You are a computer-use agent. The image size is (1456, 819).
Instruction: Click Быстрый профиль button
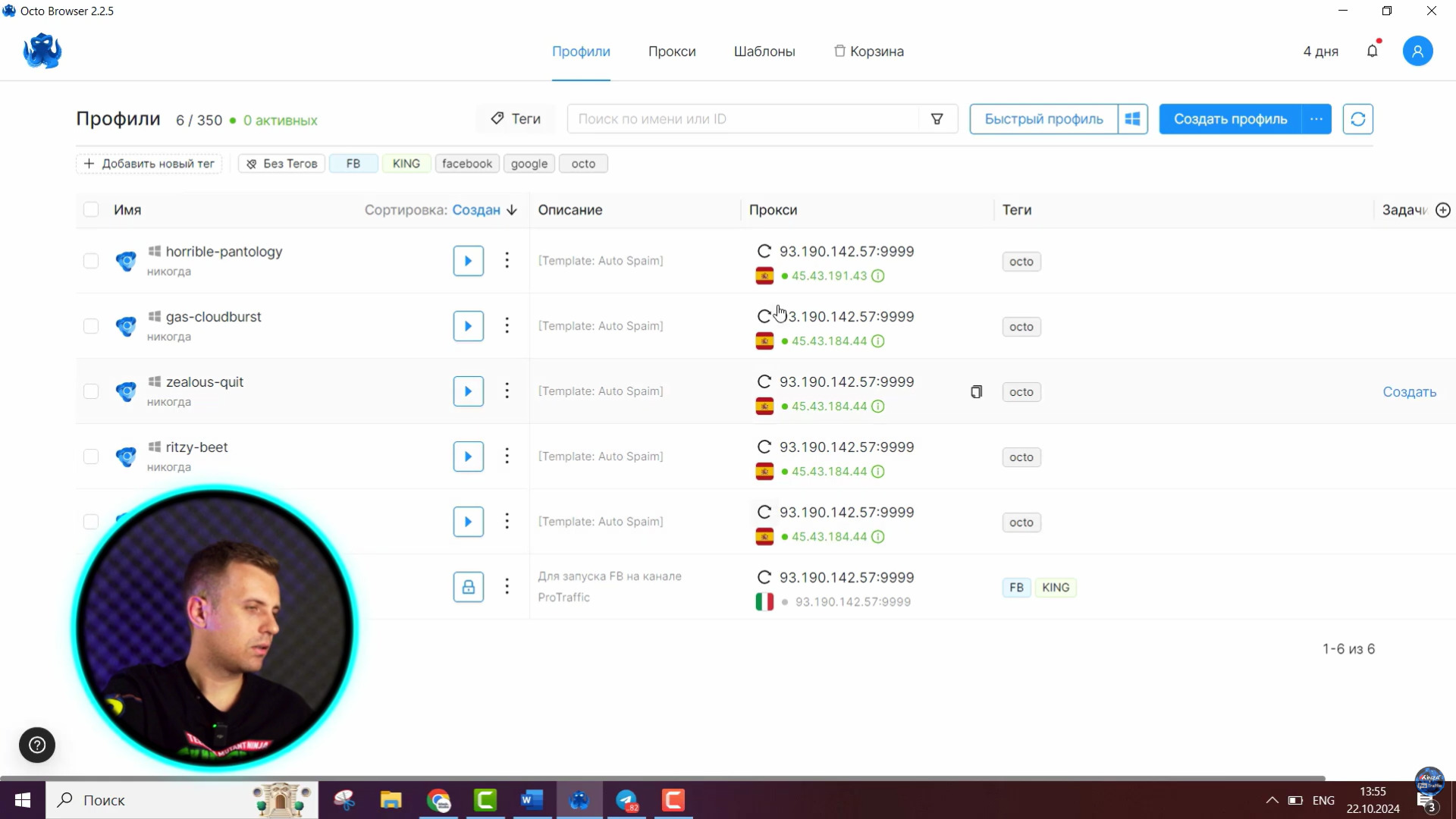pyautogui.click(x=1043, y=119)
